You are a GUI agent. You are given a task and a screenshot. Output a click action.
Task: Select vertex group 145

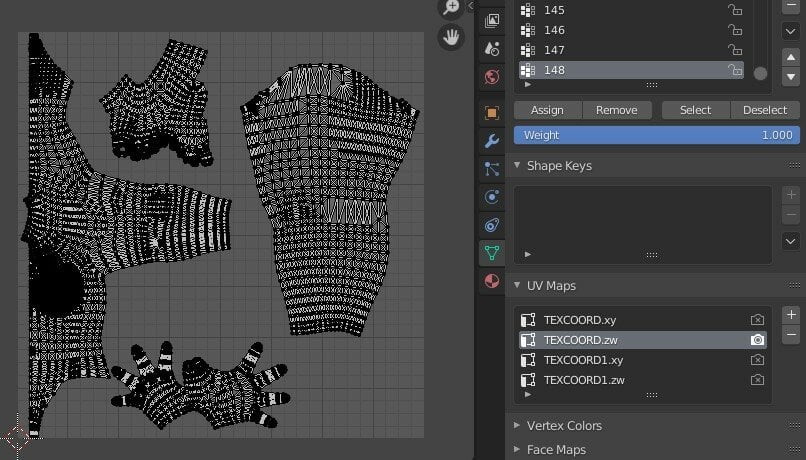[x=631, y=10]
